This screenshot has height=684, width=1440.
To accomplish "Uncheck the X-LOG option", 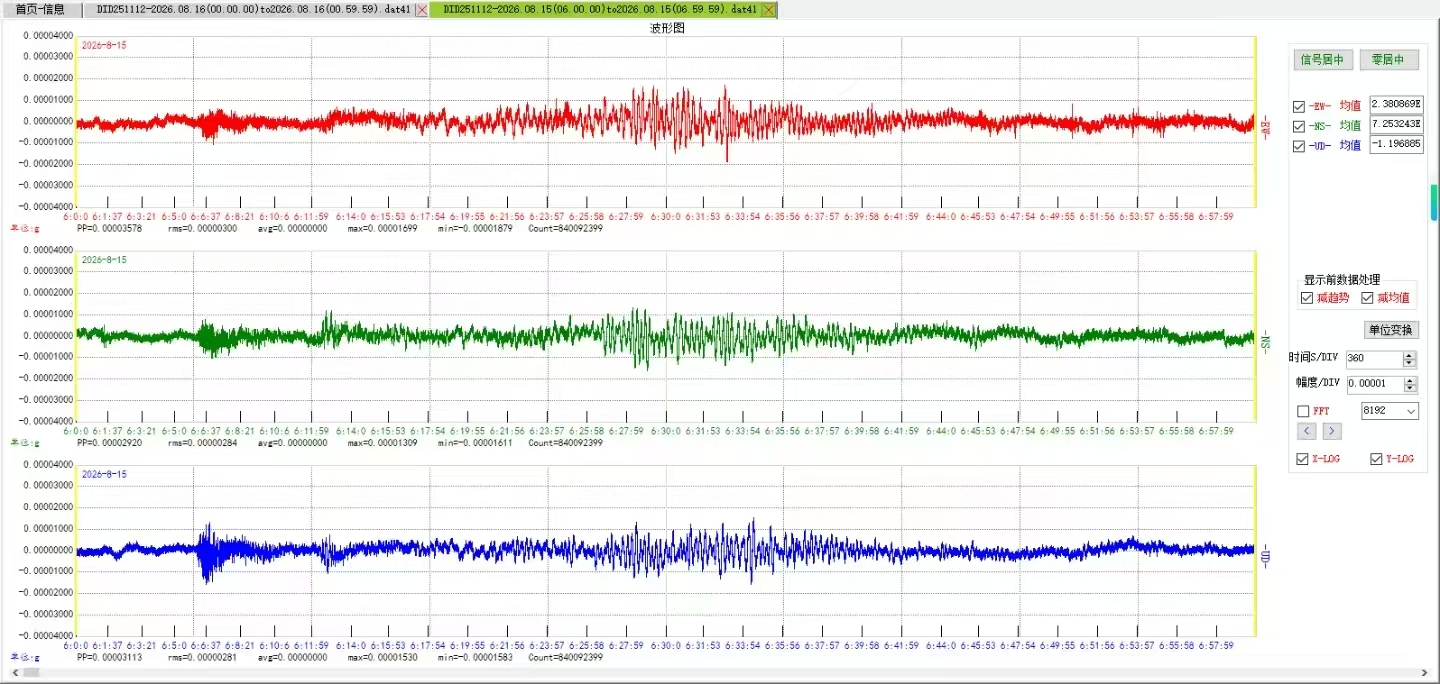I will pos(1302,459).
